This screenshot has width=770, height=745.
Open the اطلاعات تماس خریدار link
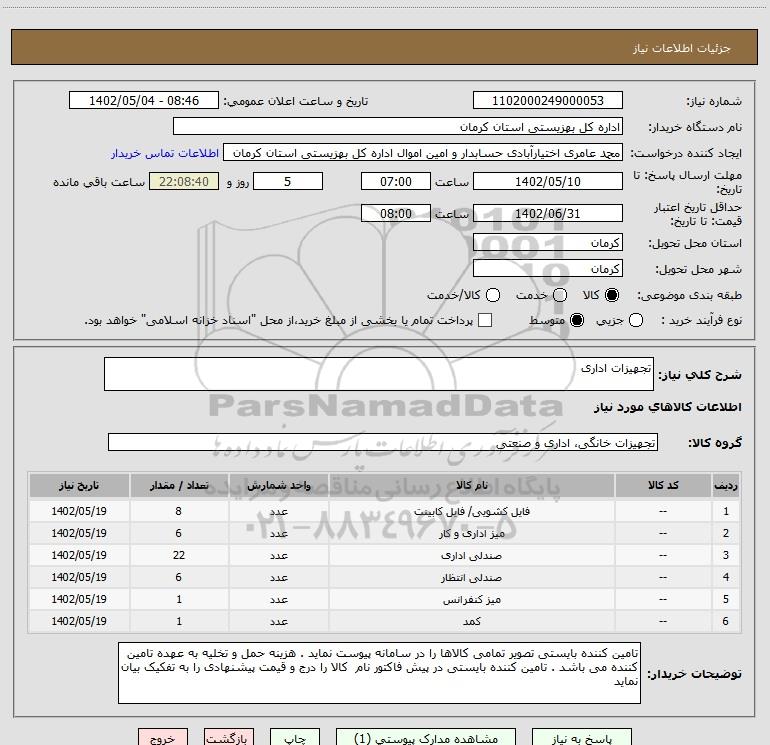165,153
